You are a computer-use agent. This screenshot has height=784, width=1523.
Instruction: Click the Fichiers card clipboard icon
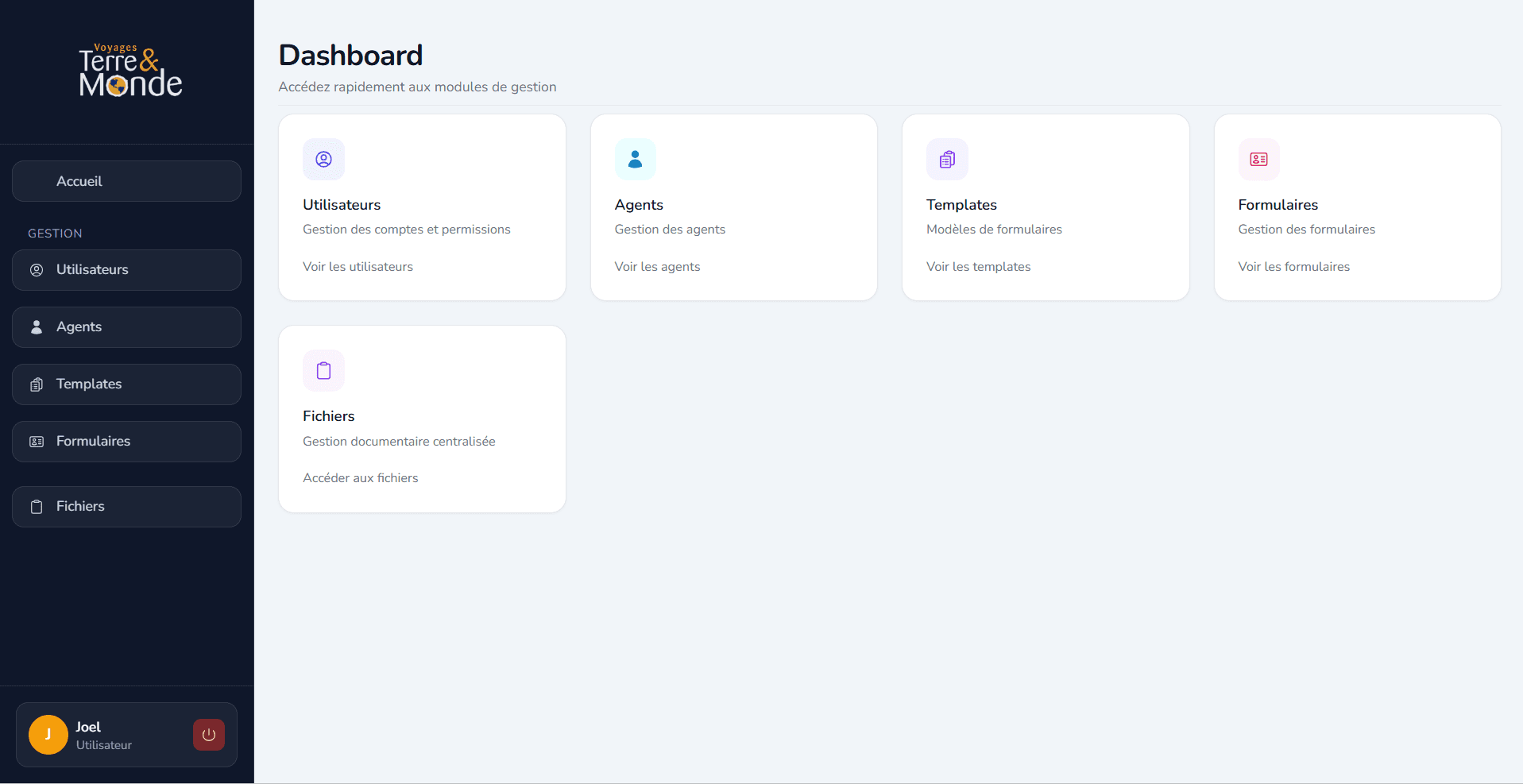(324, 371)
